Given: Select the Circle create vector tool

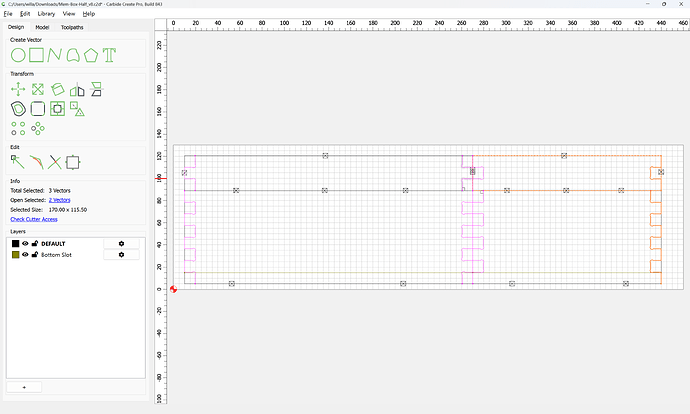Looking at the screenshot, I should [x=18, y=55].
